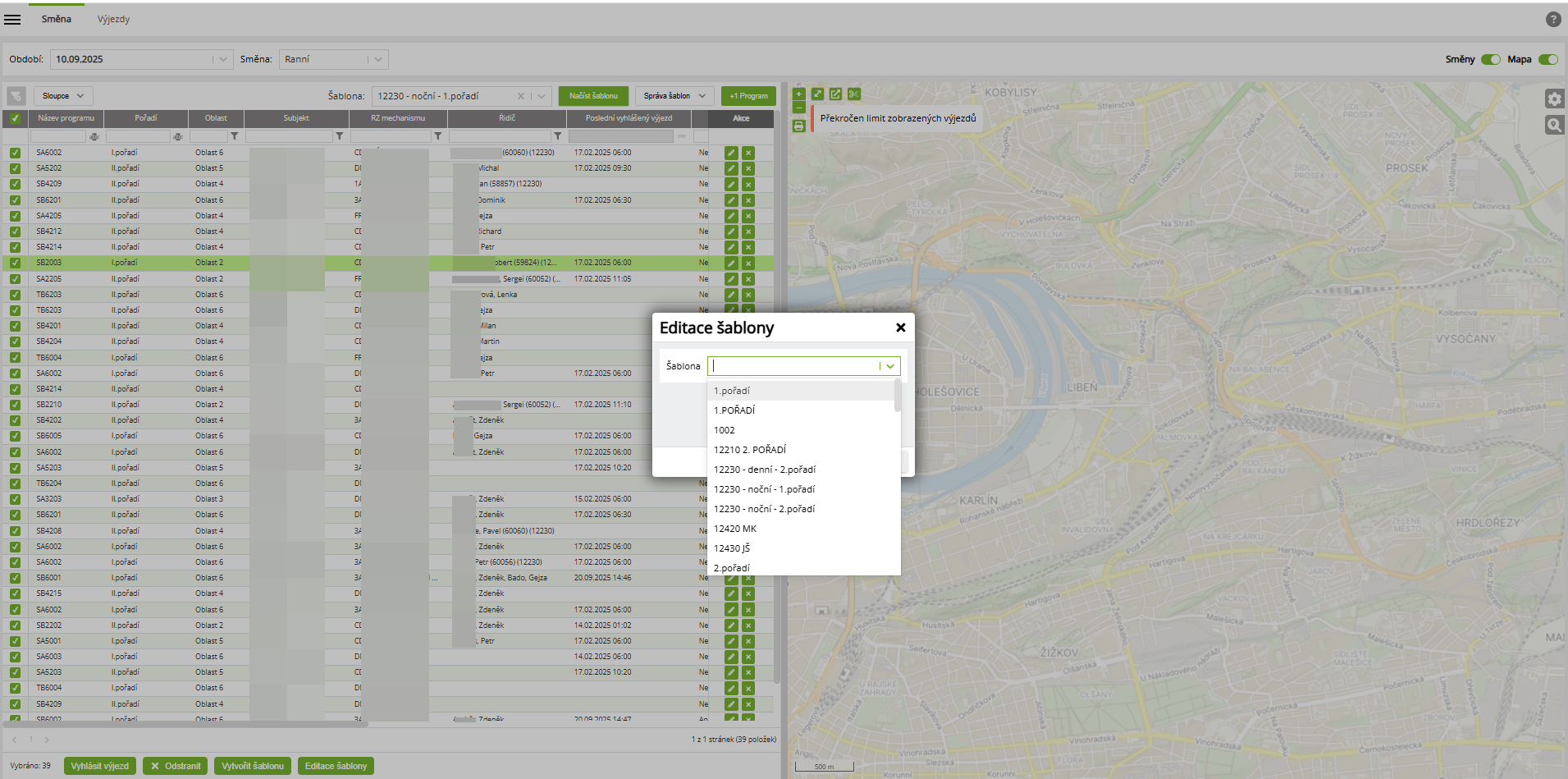Image resolution: width=1568 pixels, height=779 pixels.
Task: Toggle the Mapa switch
Action: coord(1547,59)
